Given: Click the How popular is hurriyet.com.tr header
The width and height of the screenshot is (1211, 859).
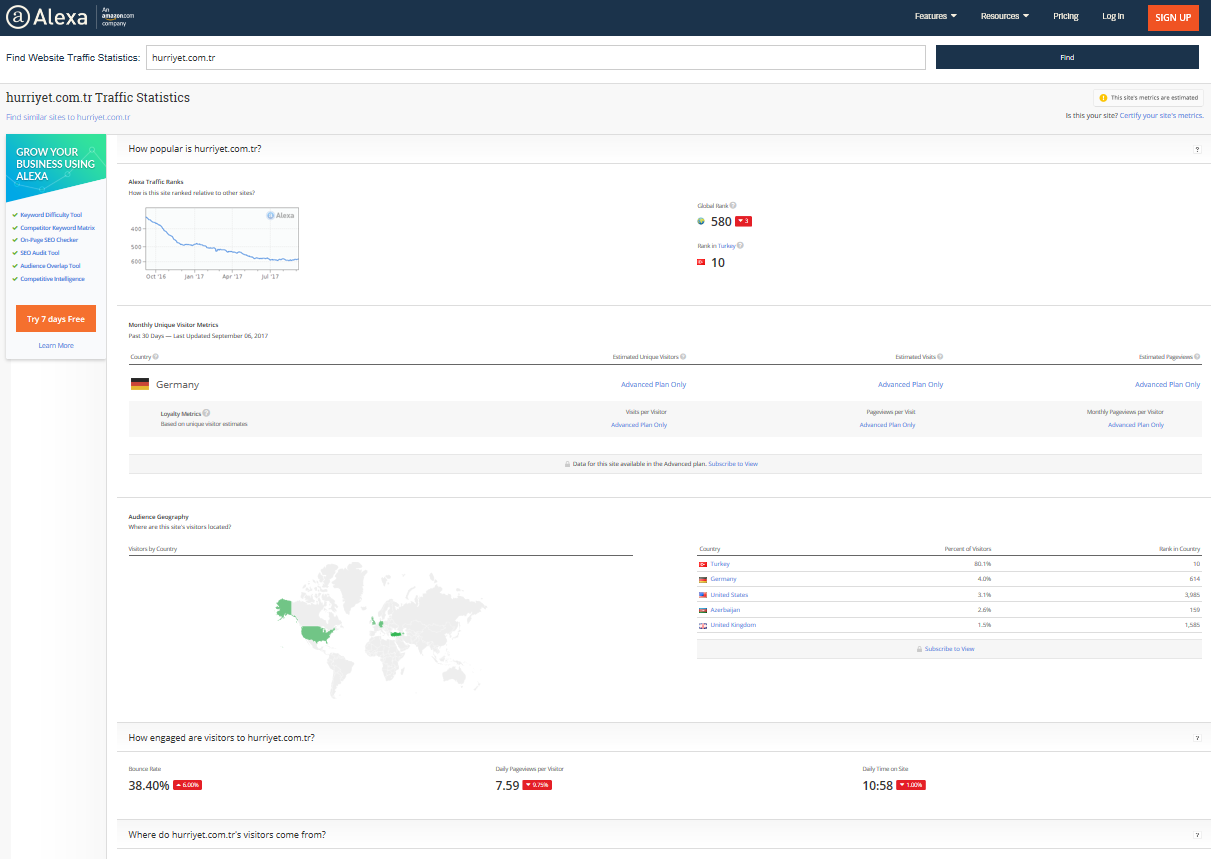Looking at the screenshot, I should 664,150.
